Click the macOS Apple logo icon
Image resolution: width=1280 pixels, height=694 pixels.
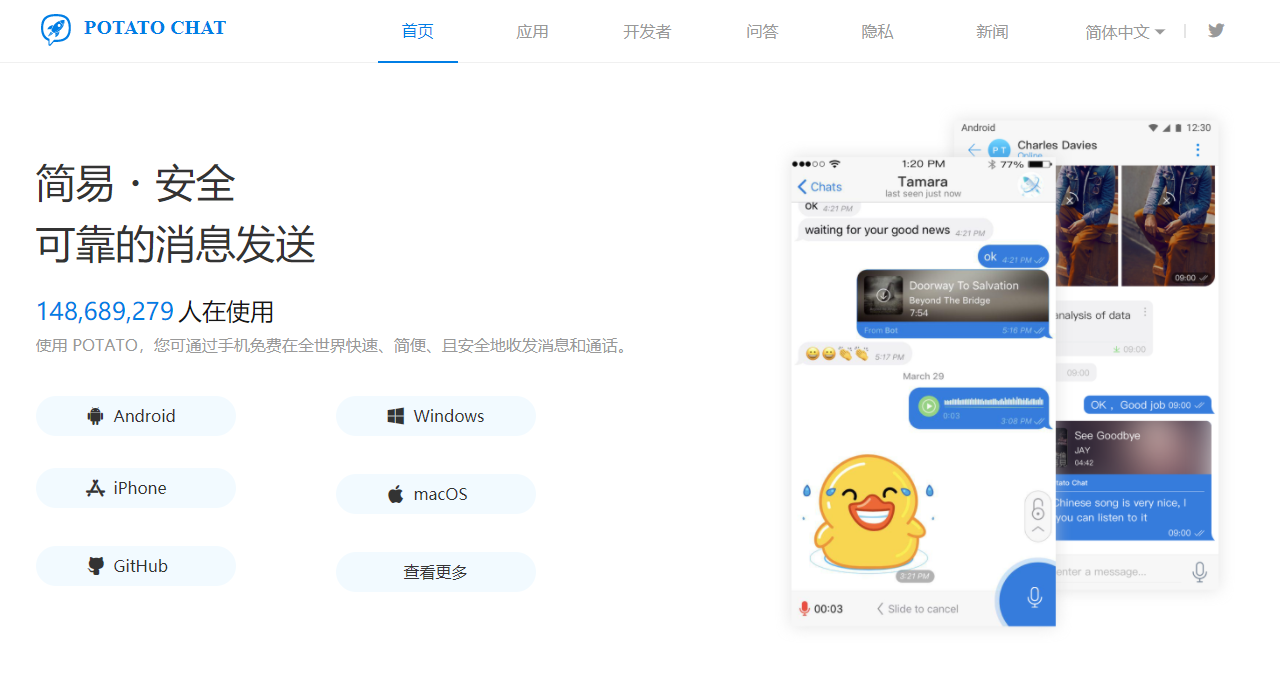[x=396, y=494]
